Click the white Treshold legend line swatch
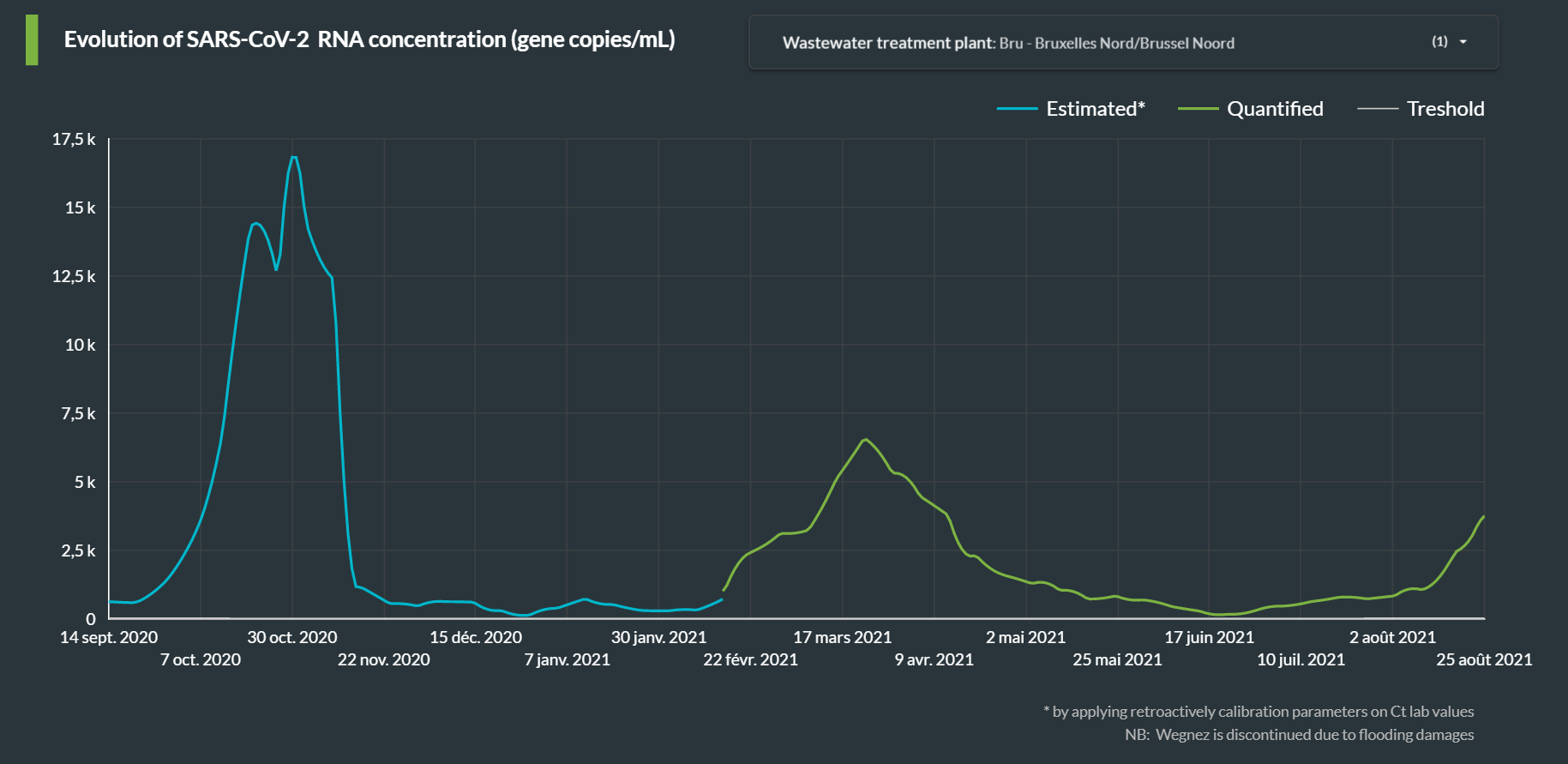The image size is (1568, 764). pyautogui.click(x=1378, y=109)
